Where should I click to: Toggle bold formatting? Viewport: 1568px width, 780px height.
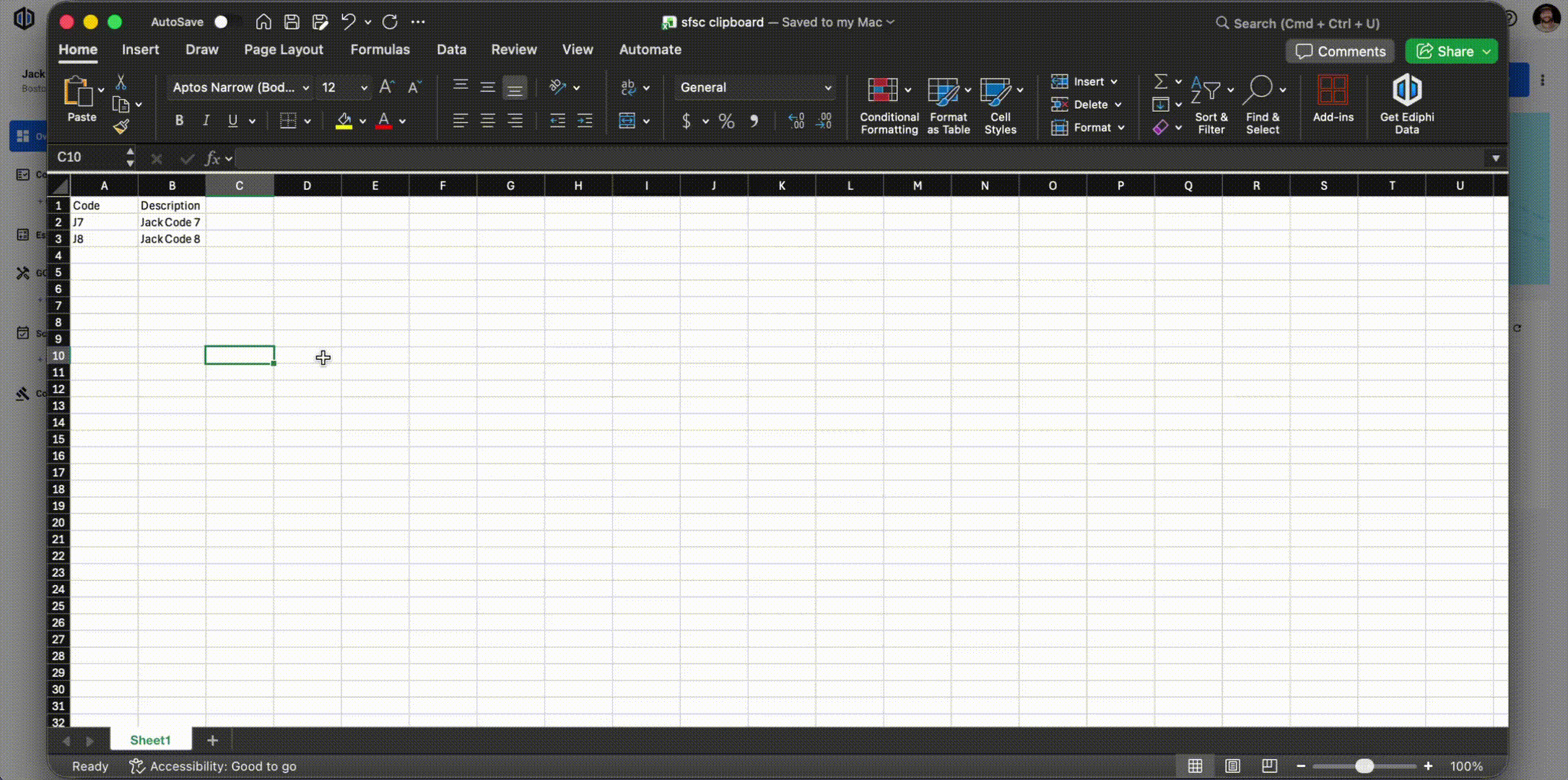(x=179, y=121)
